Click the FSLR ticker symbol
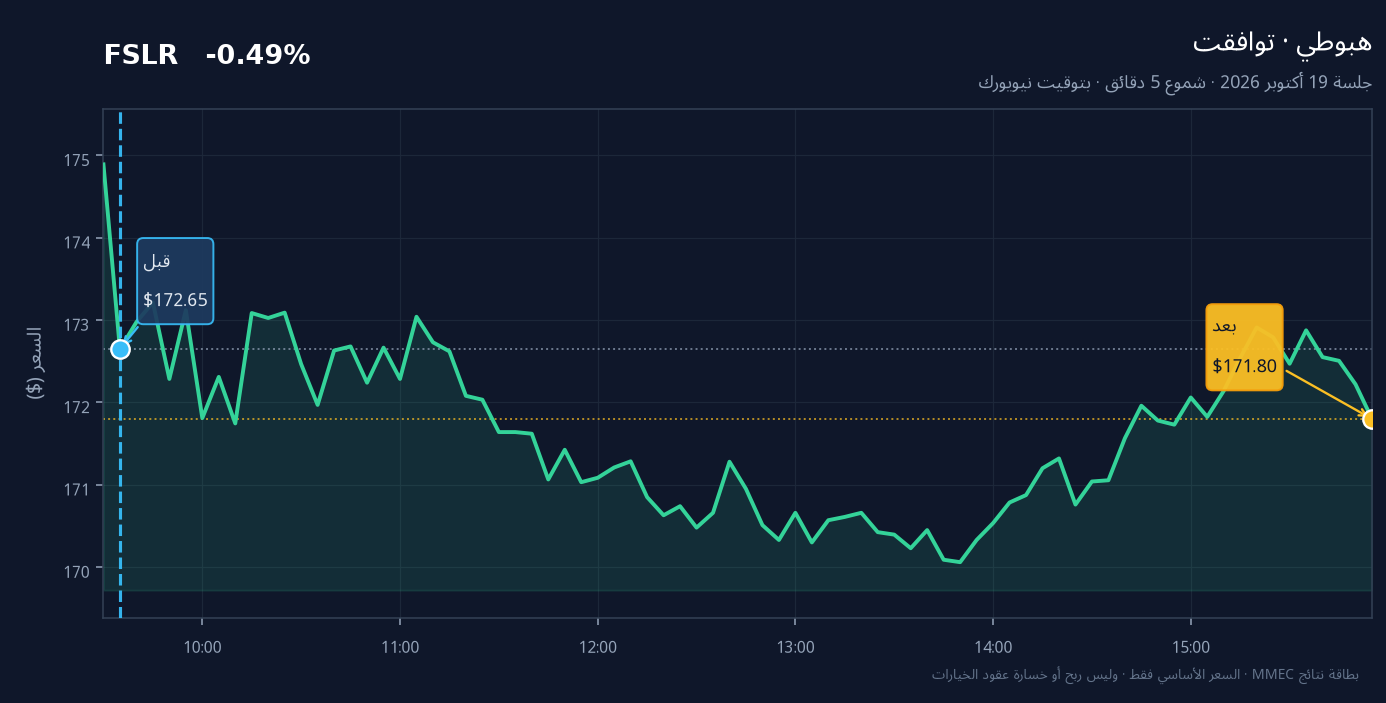The height and width of the screenshot is (703, 1386). pos(141,56)
